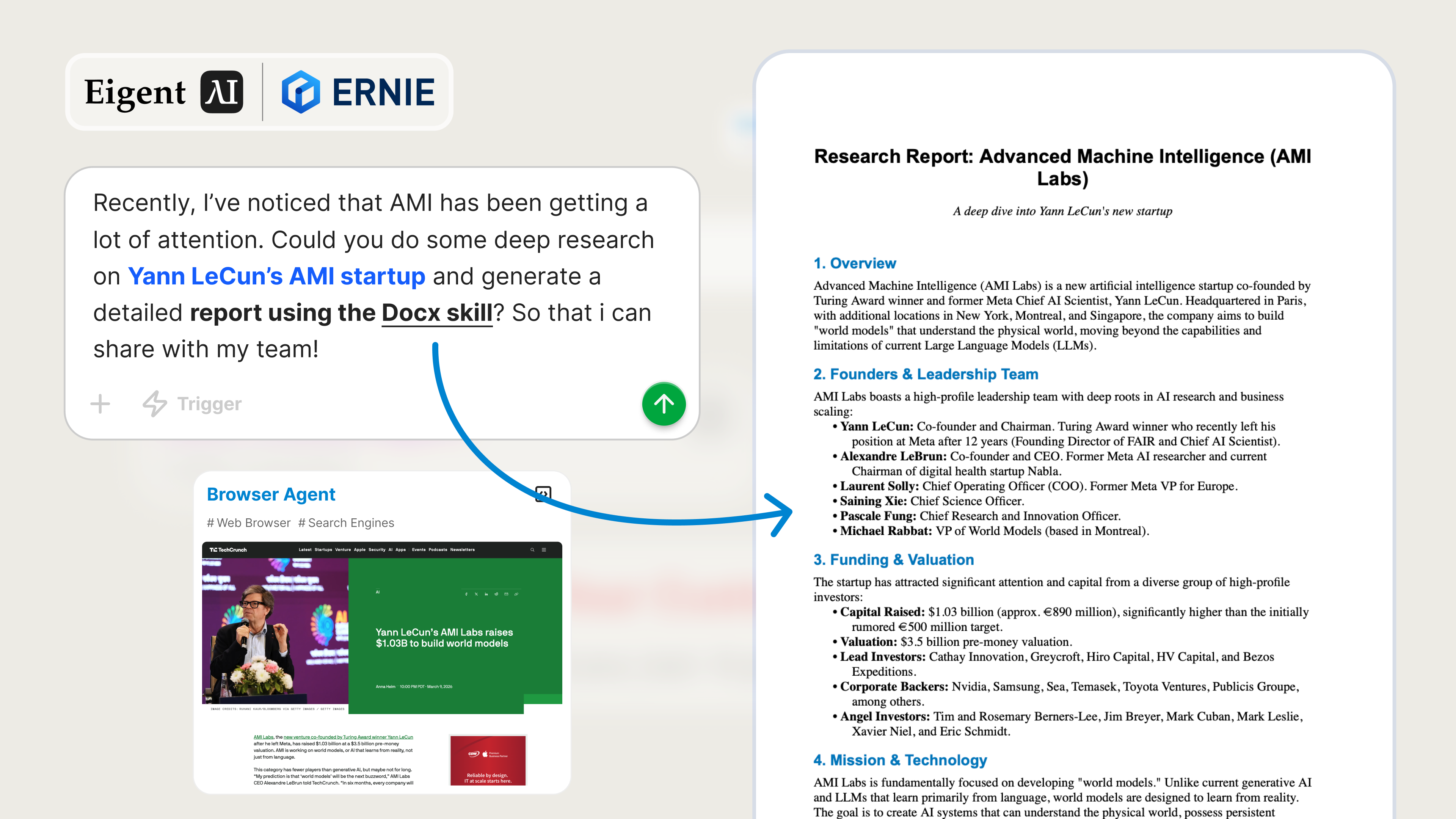Image resolution: width=1456 pixels, height=819 pixels.
Task: Click the image credits caption under photo
Action: pos(277,709)
